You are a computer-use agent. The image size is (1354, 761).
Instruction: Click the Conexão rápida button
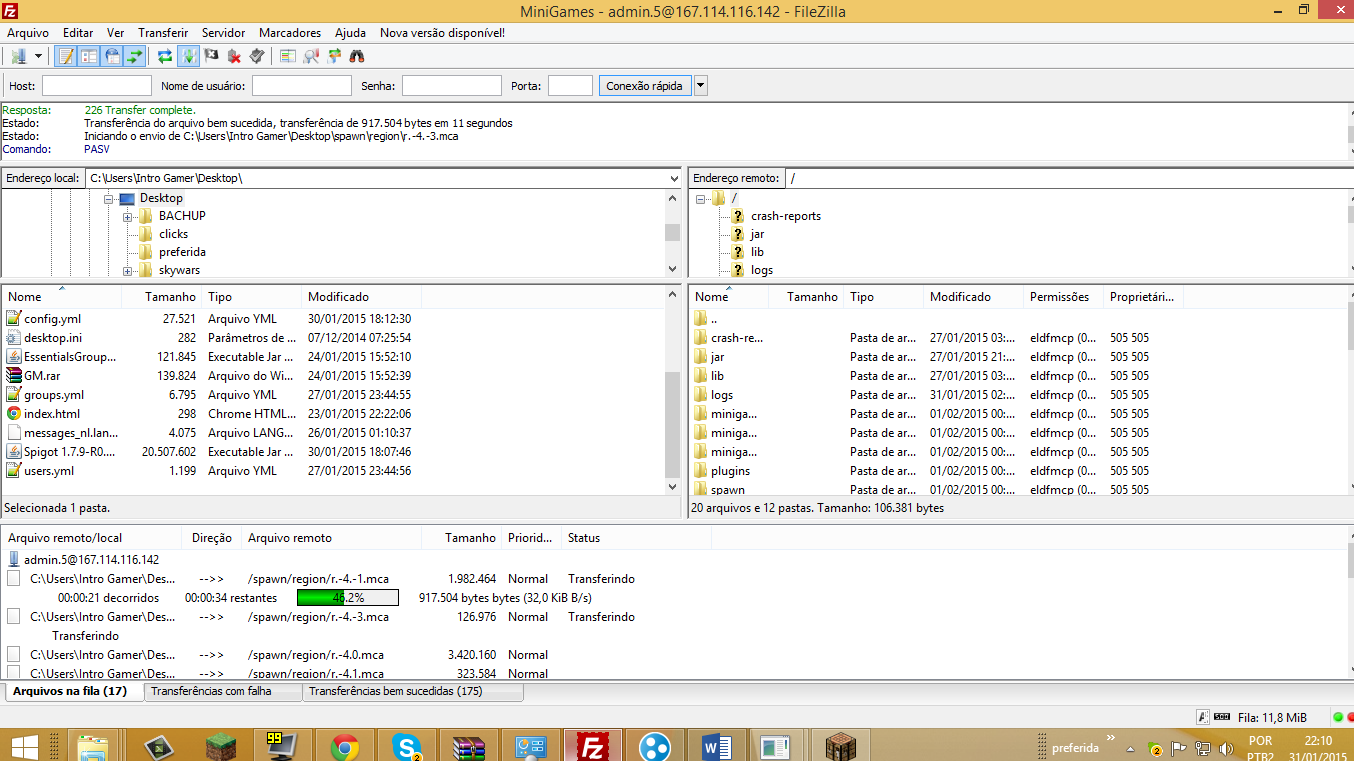coord(645,86)
